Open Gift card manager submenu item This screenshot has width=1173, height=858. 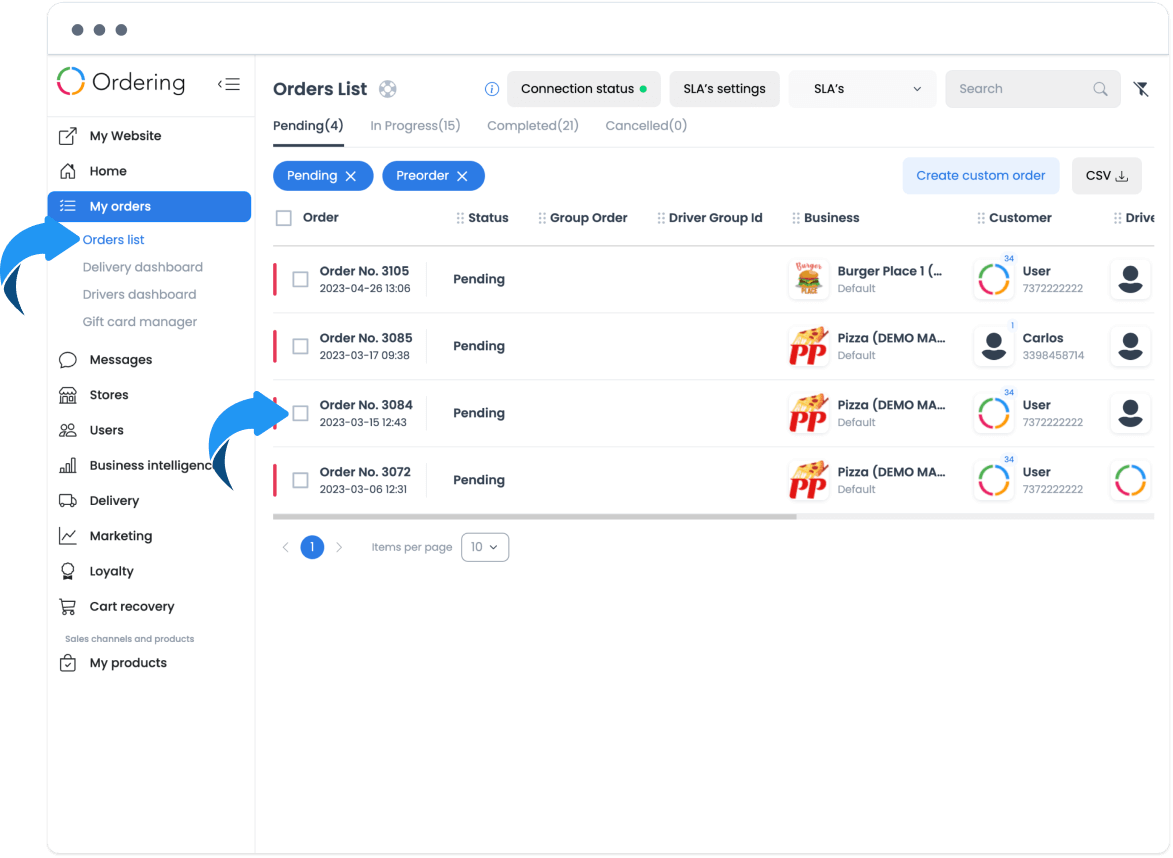pyautogui.click(x=140, y=322)
